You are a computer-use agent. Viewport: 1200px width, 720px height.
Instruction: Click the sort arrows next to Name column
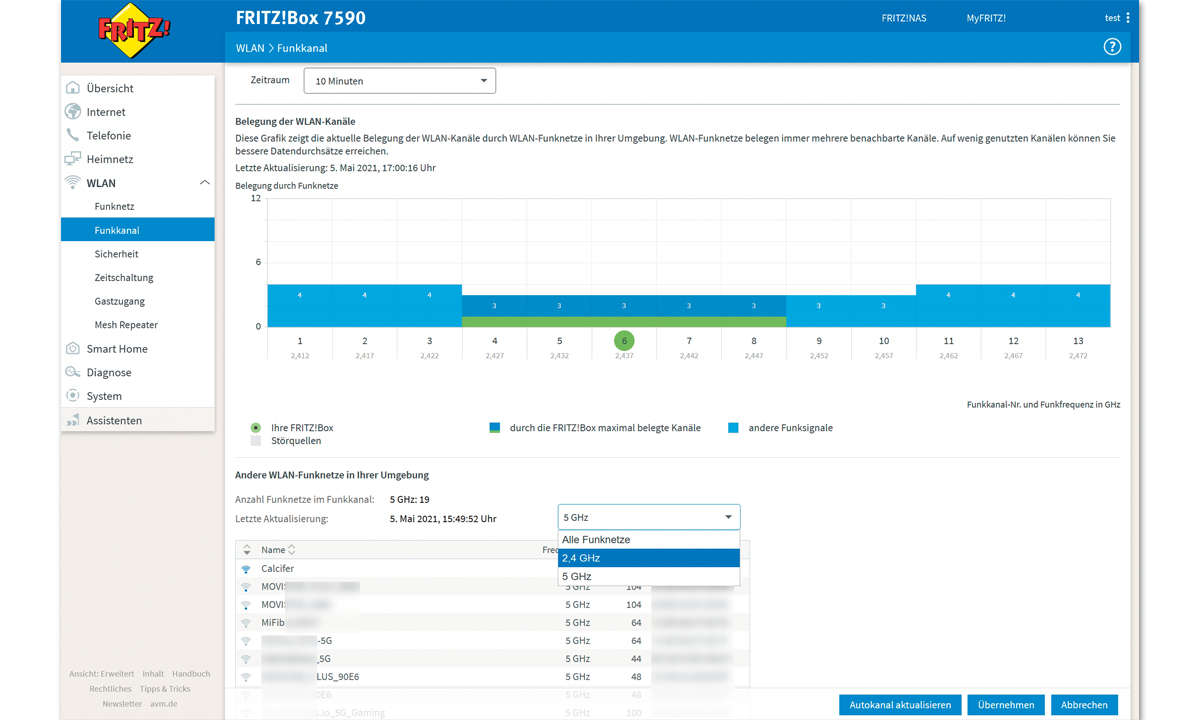tap(292, 550)
